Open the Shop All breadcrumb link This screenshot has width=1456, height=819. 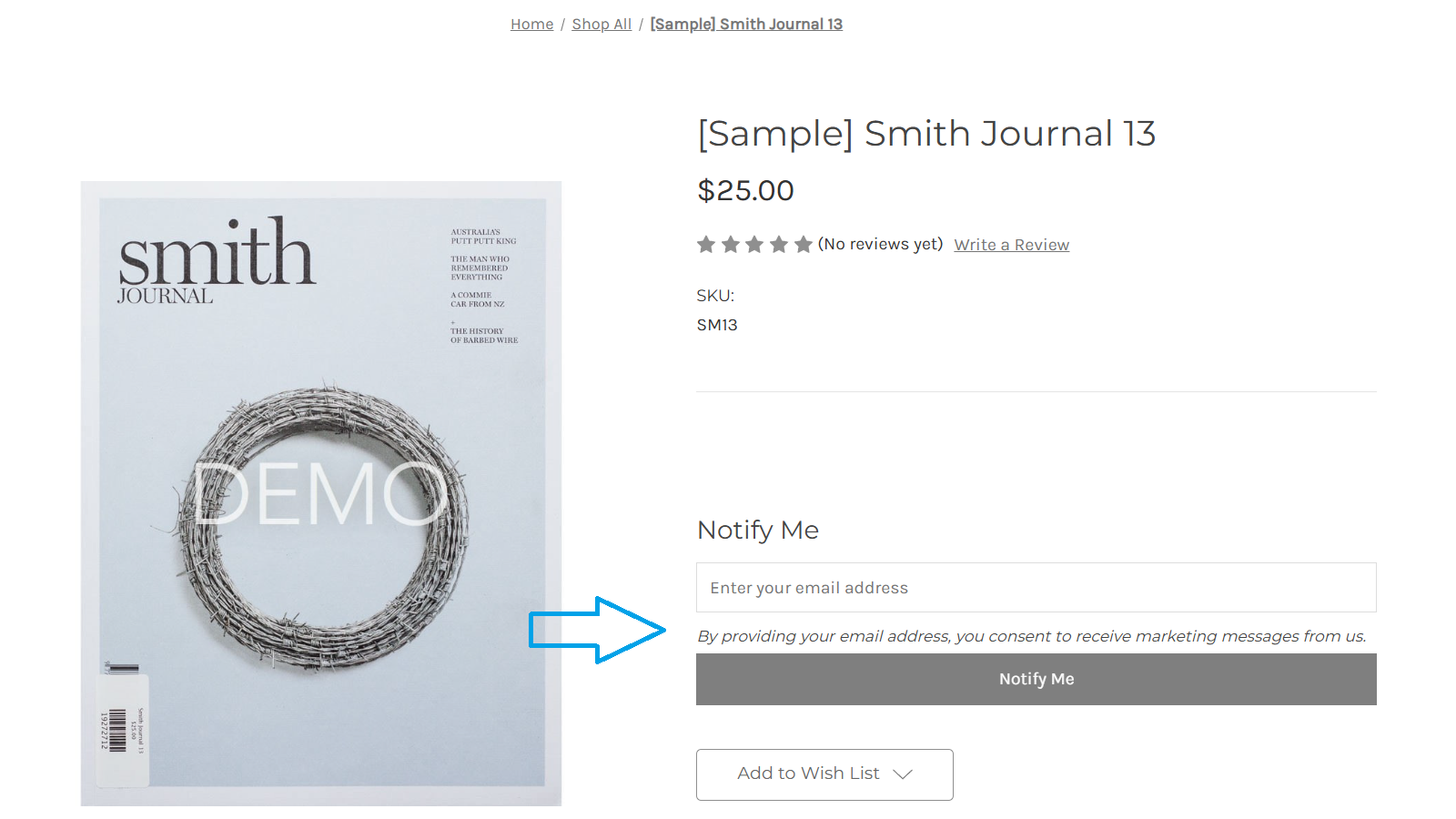coord(602,24)
